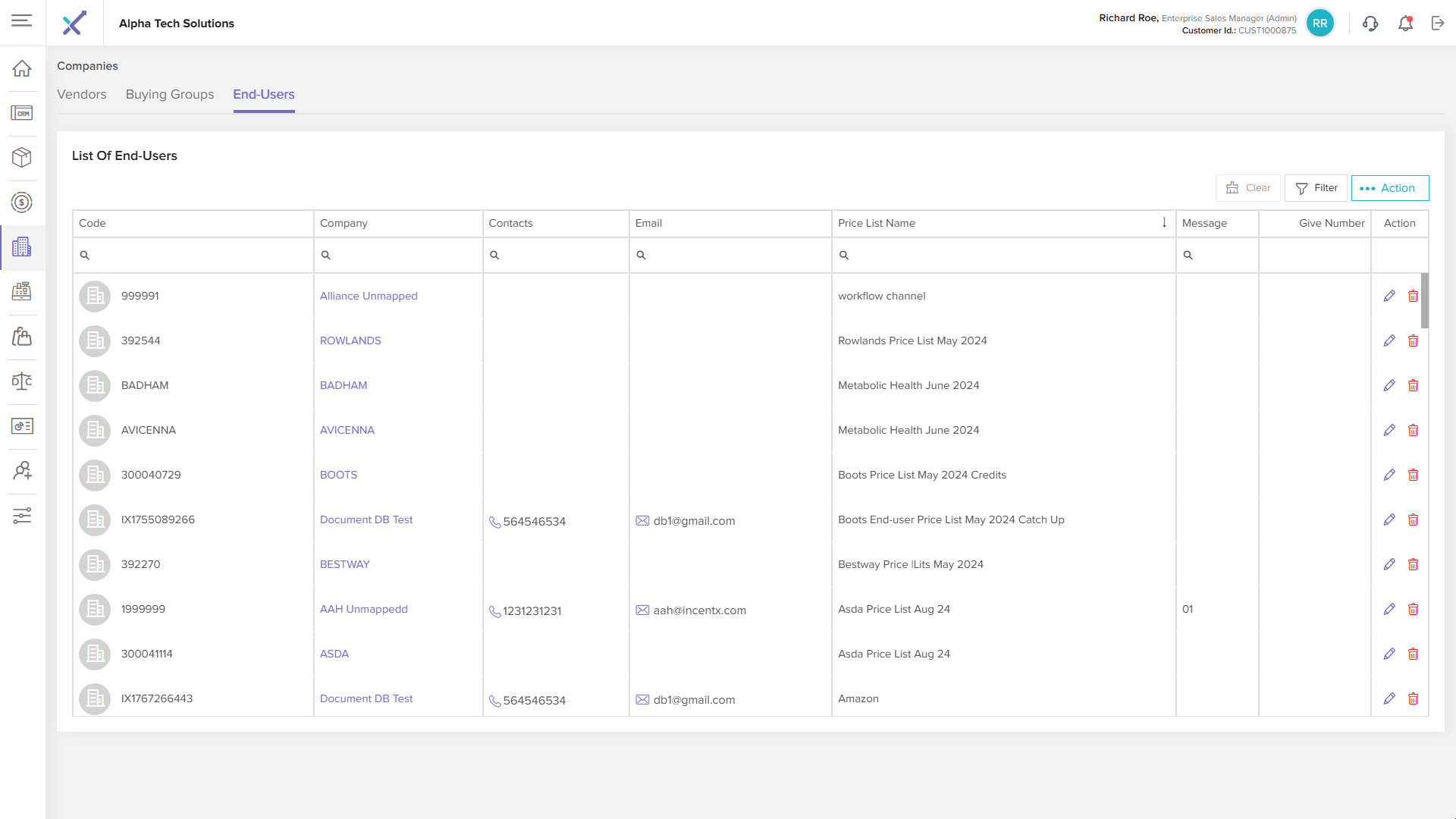The width and height of the screenshot is (1456, 819).
Task: Sort by the Price List Name column arrow
Action: point(1164,222)
